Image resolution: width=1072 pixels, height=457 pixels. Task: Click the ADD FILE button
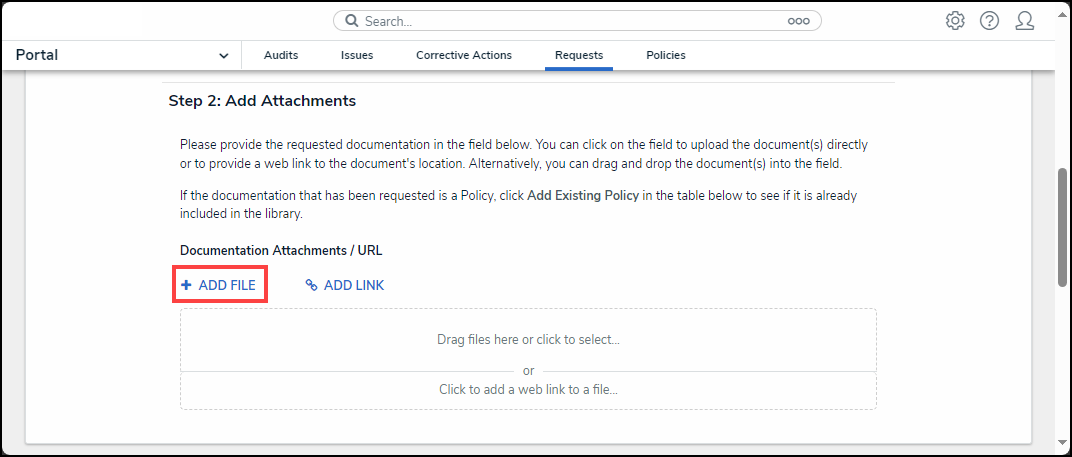(x=219, y=286)
